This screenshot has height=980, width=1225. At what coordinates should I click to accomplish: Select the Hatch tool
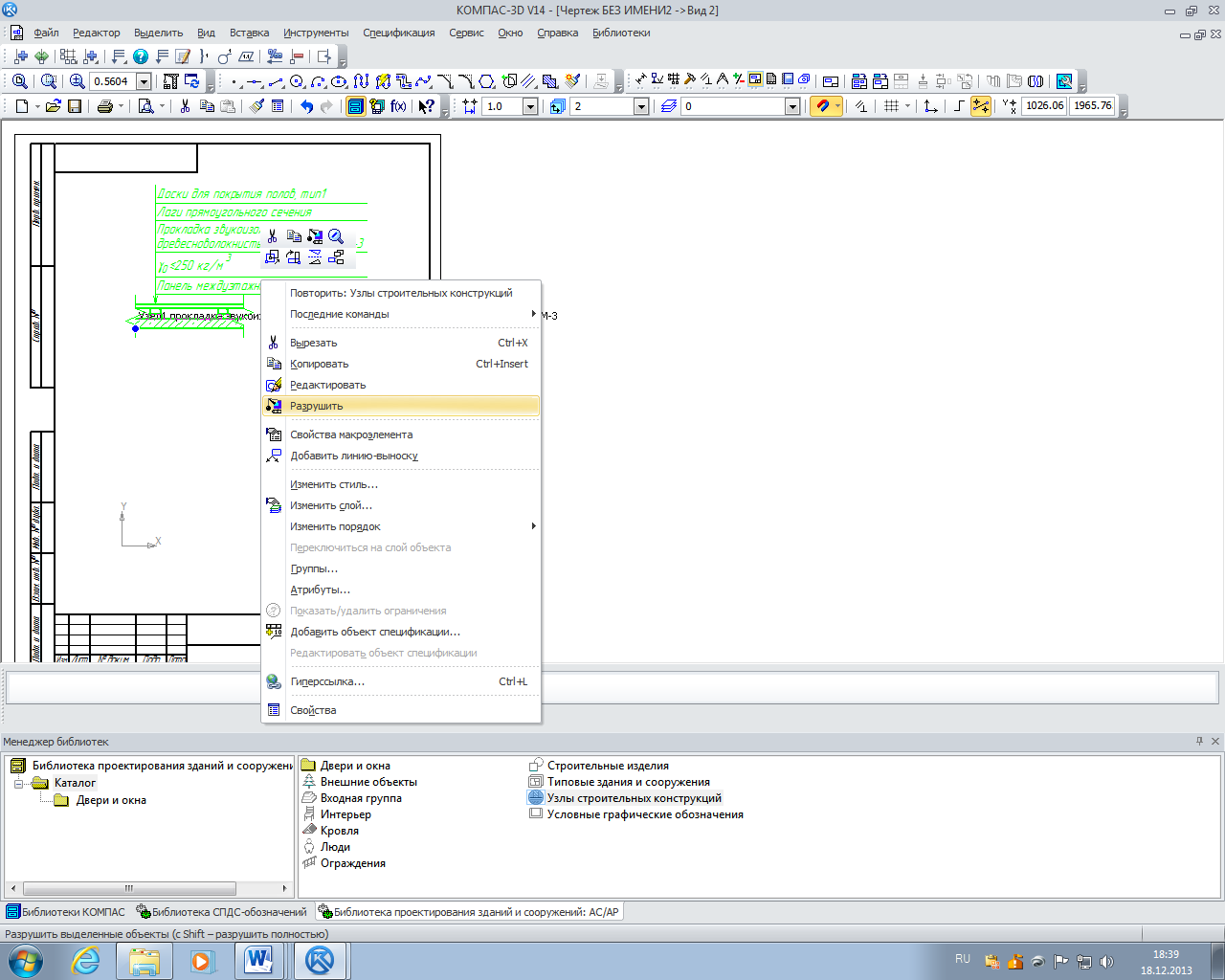pyautogui.click(x=550, y=81)
